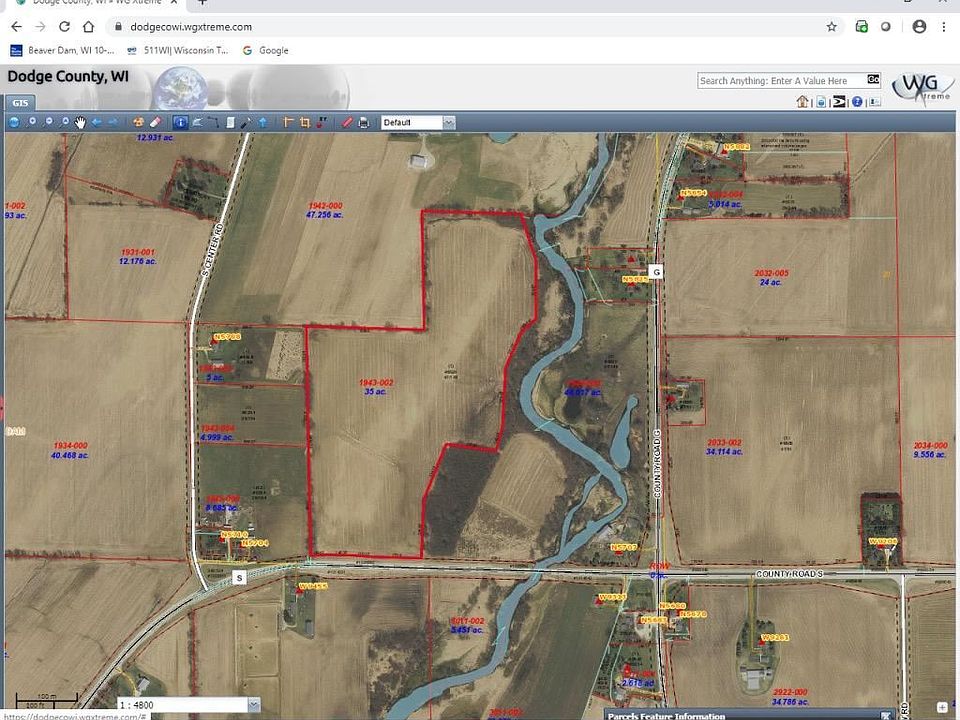Select the Pan hand tool

(81, 122)
